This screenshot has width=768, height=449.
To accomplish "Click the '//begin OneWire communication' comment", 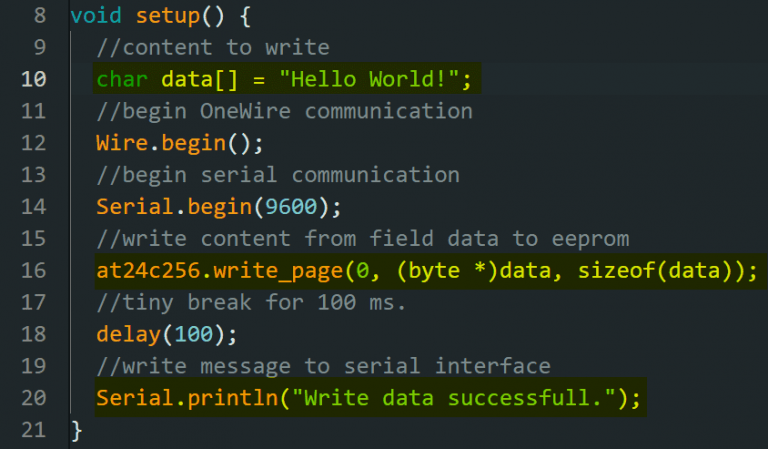I will click(x=284, y=111).
